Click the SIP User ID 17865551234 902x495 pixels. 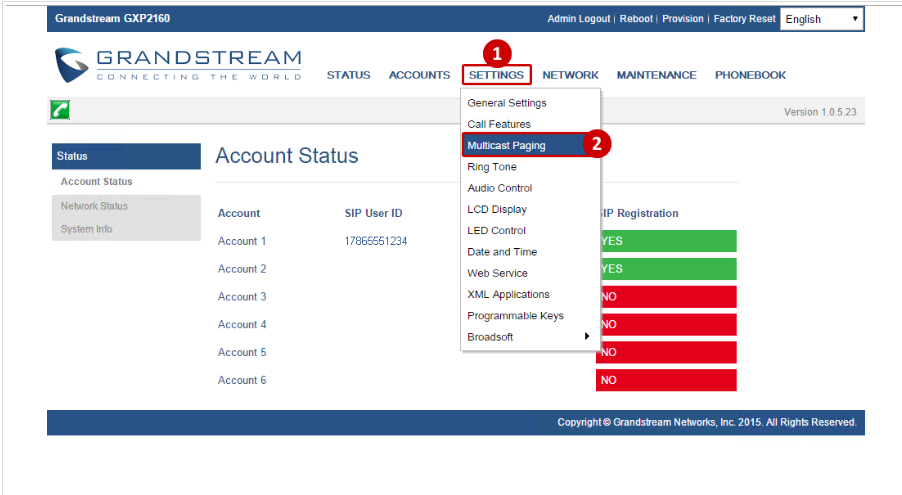click(x=376, y=241)
